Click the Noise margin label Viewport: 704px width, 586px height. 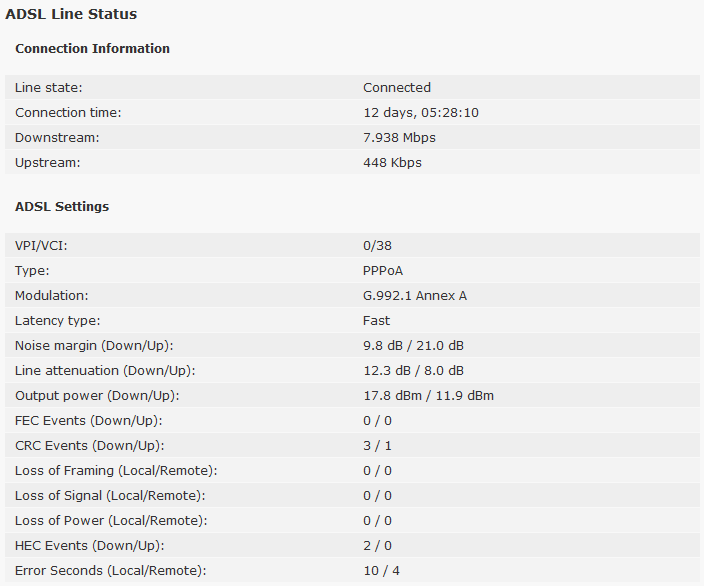pos(94,346)
